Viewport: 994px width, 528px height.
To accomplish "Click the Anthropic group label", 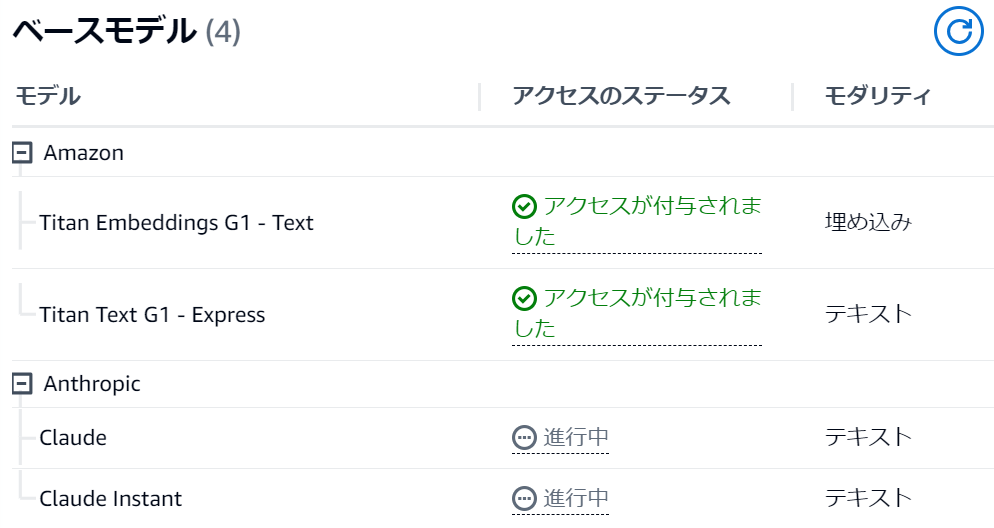I will pyautogui.click(x=92, y=384).
